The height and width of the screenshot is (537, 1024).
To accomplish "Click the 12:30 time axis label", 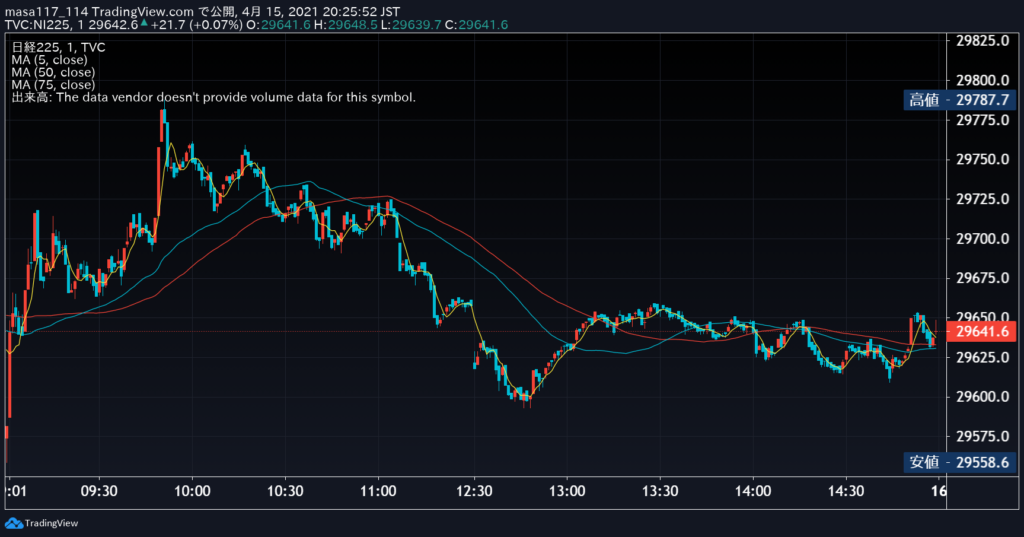I will 474,491.
